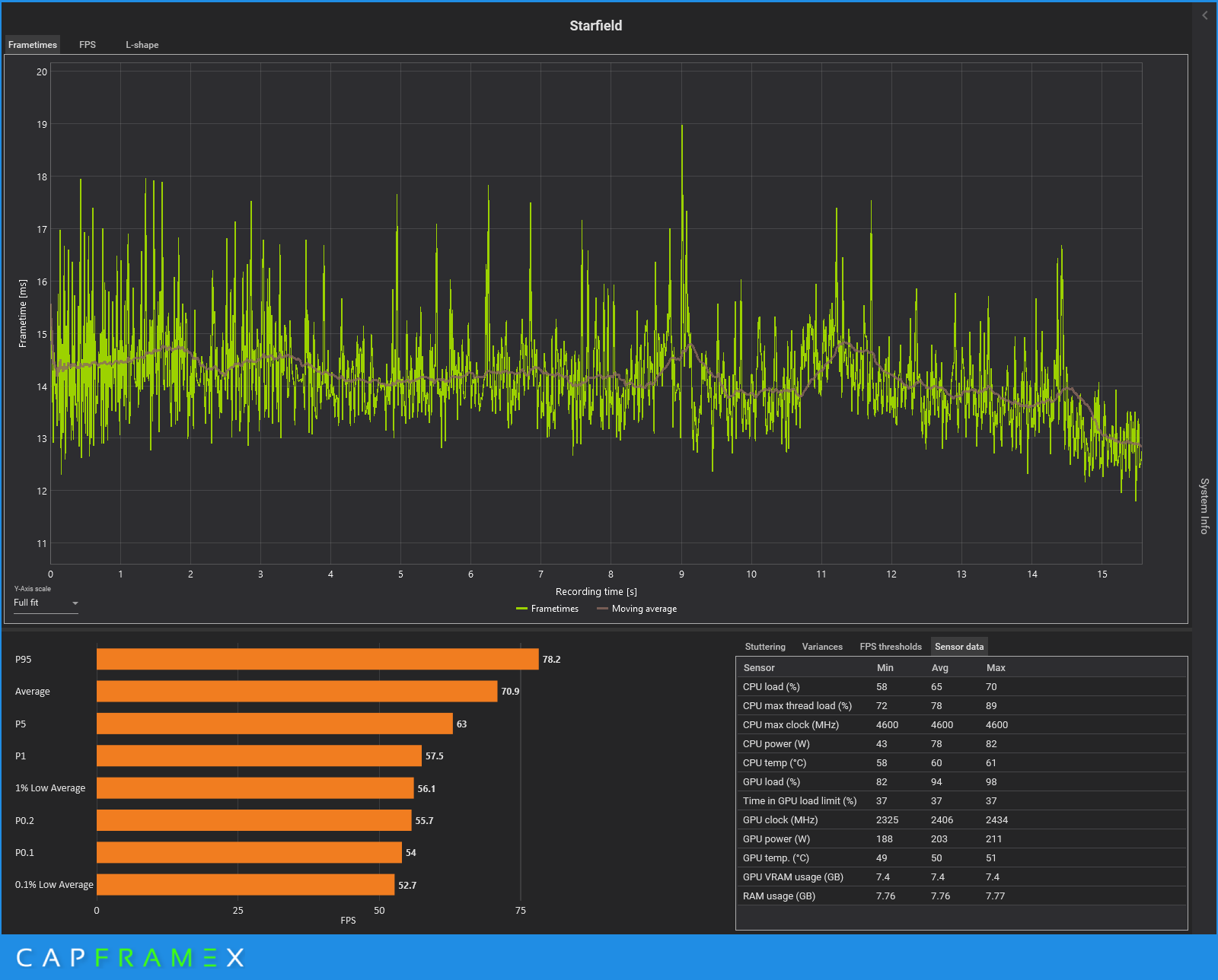
Task: Open the Stuttering tab
Action: pos(765,647)
